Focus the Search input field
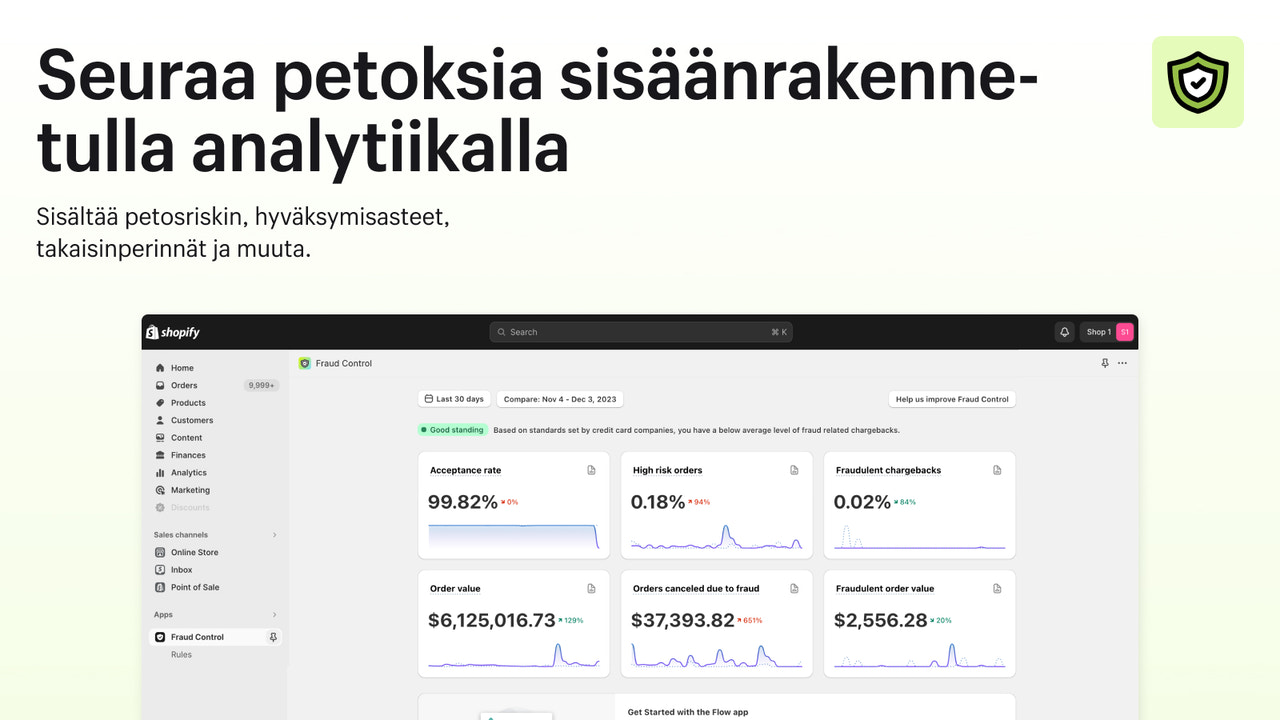 click(x=641, y=332)
